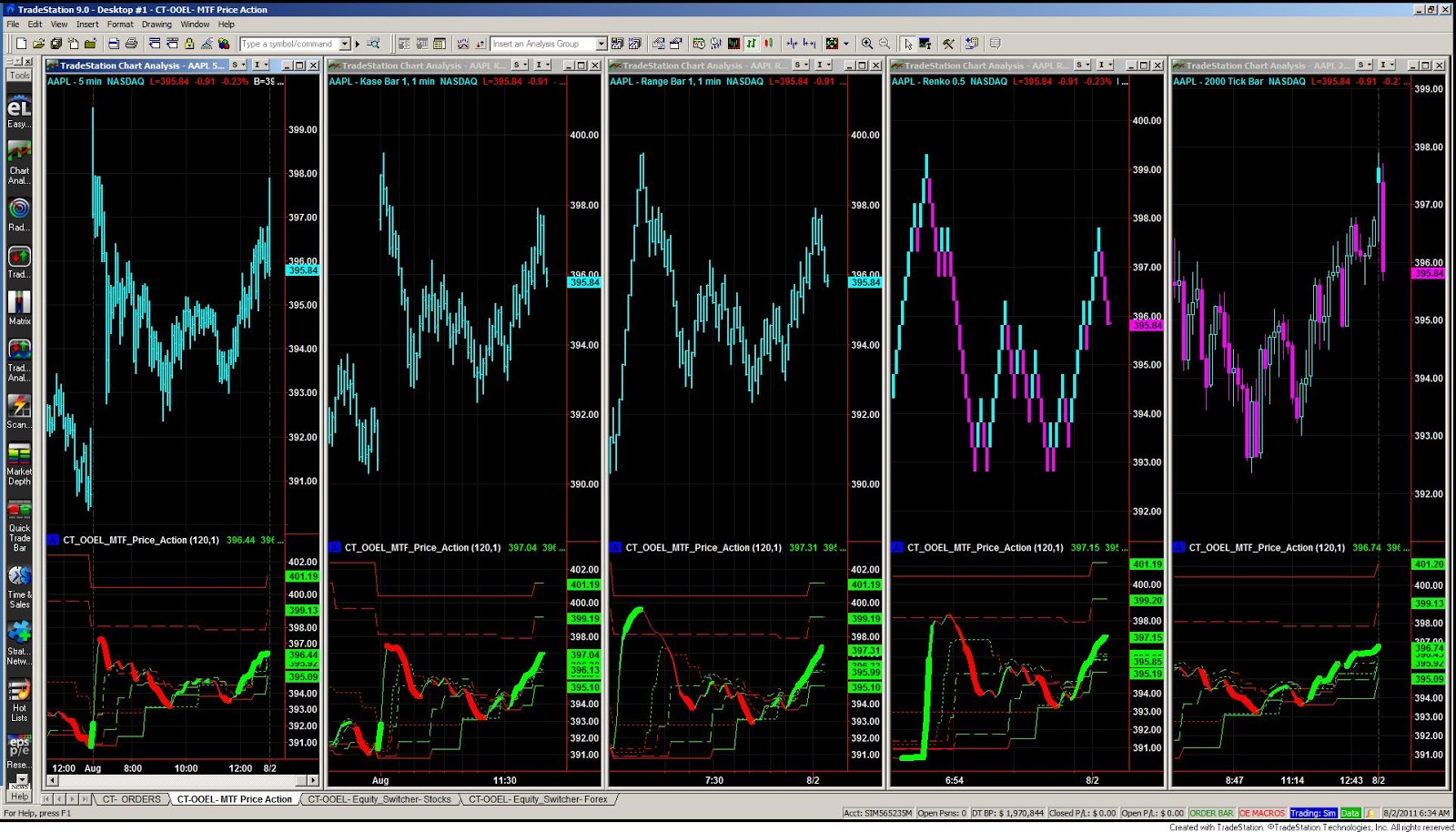Click scroll-right arrow under the AAPL 5 min chart
The height and width of the screenshot is (832, 1456).
[x=313, y=780]
